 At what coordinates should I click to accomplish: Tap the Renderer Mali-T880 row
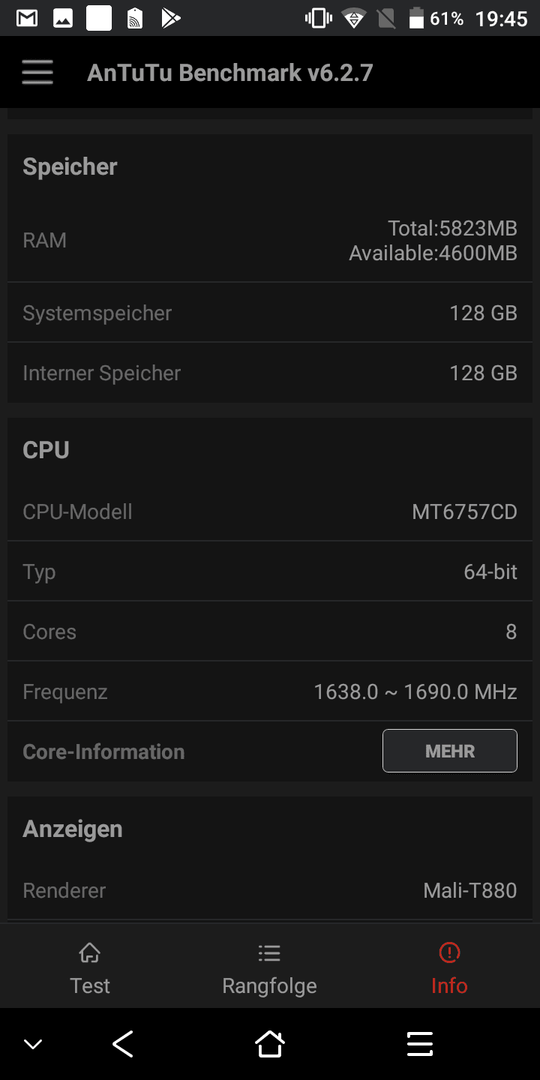tap(270, 890)
